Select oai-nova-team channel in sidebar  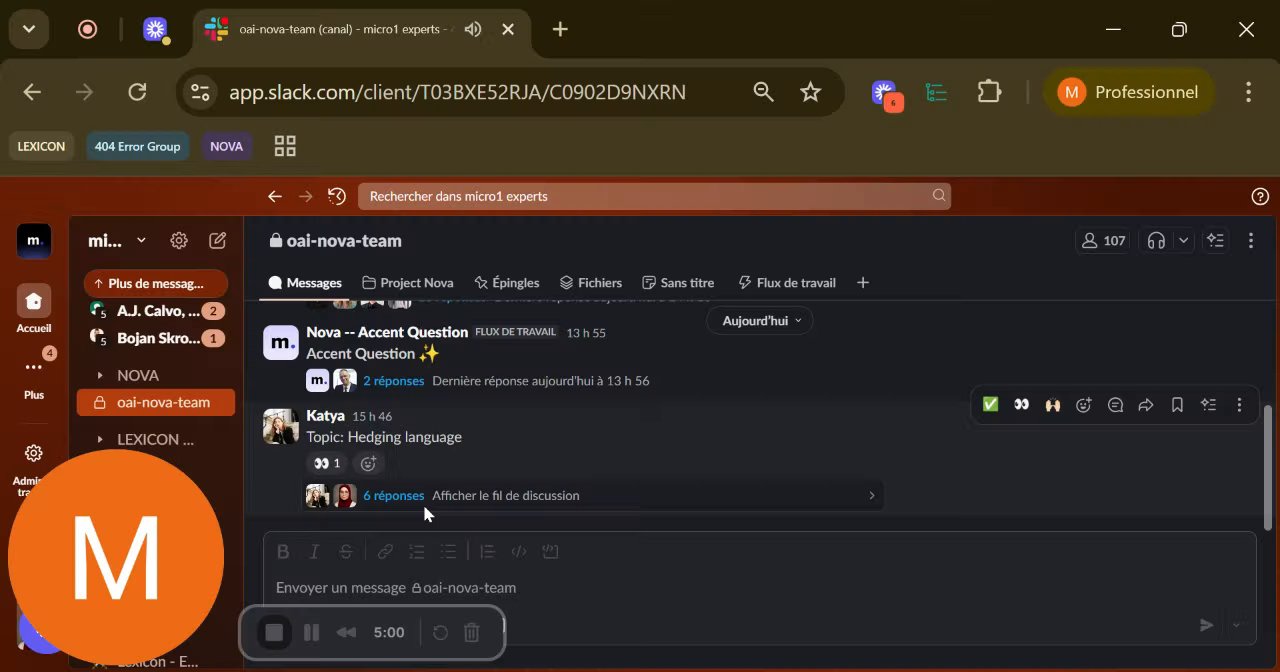pyautogui.click(x=156, y=402)
